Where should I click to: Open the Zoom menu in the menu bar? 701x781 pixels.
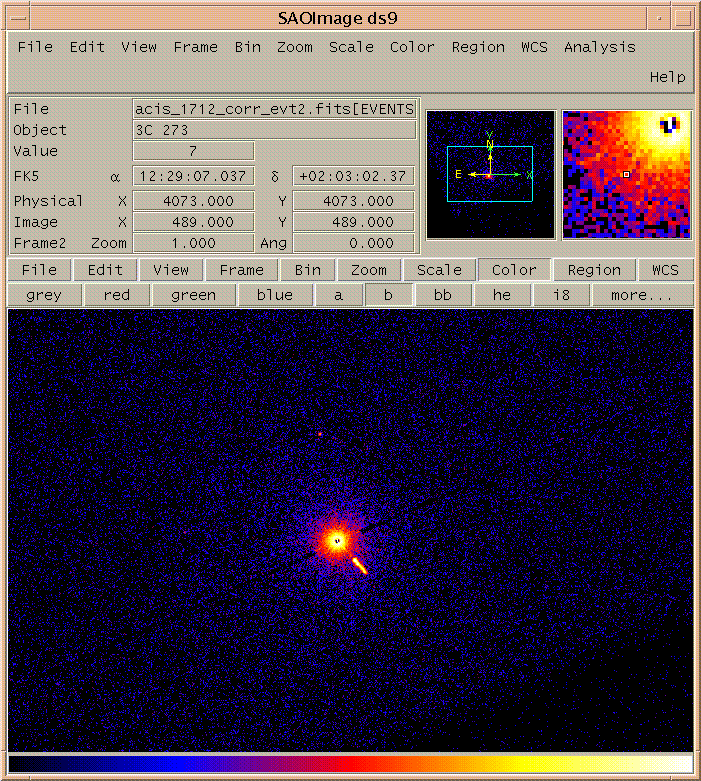click(295, 47)
